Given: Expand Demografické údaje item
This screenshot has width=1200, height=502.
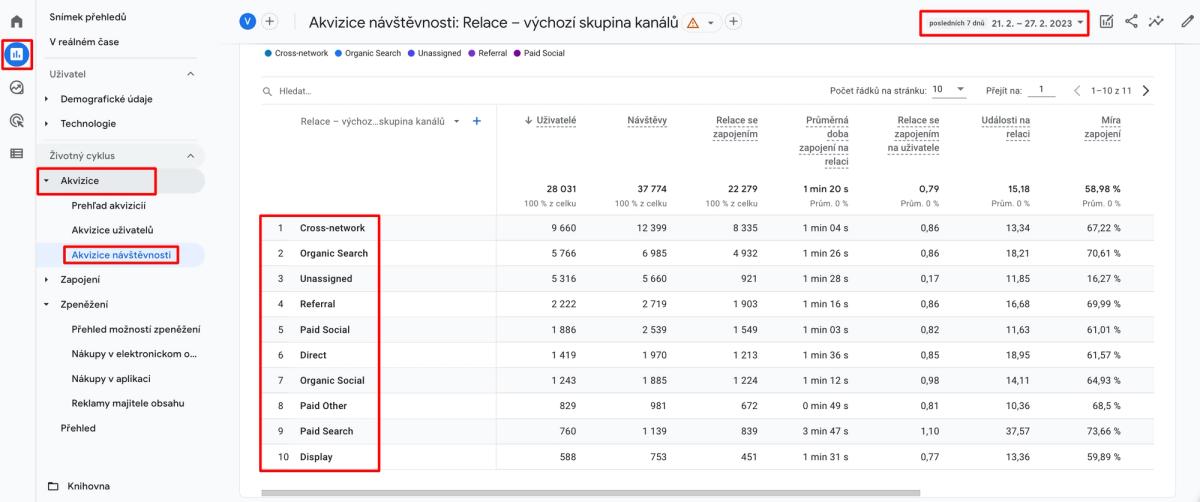Looking at the screenshot, I should (48, 99).
